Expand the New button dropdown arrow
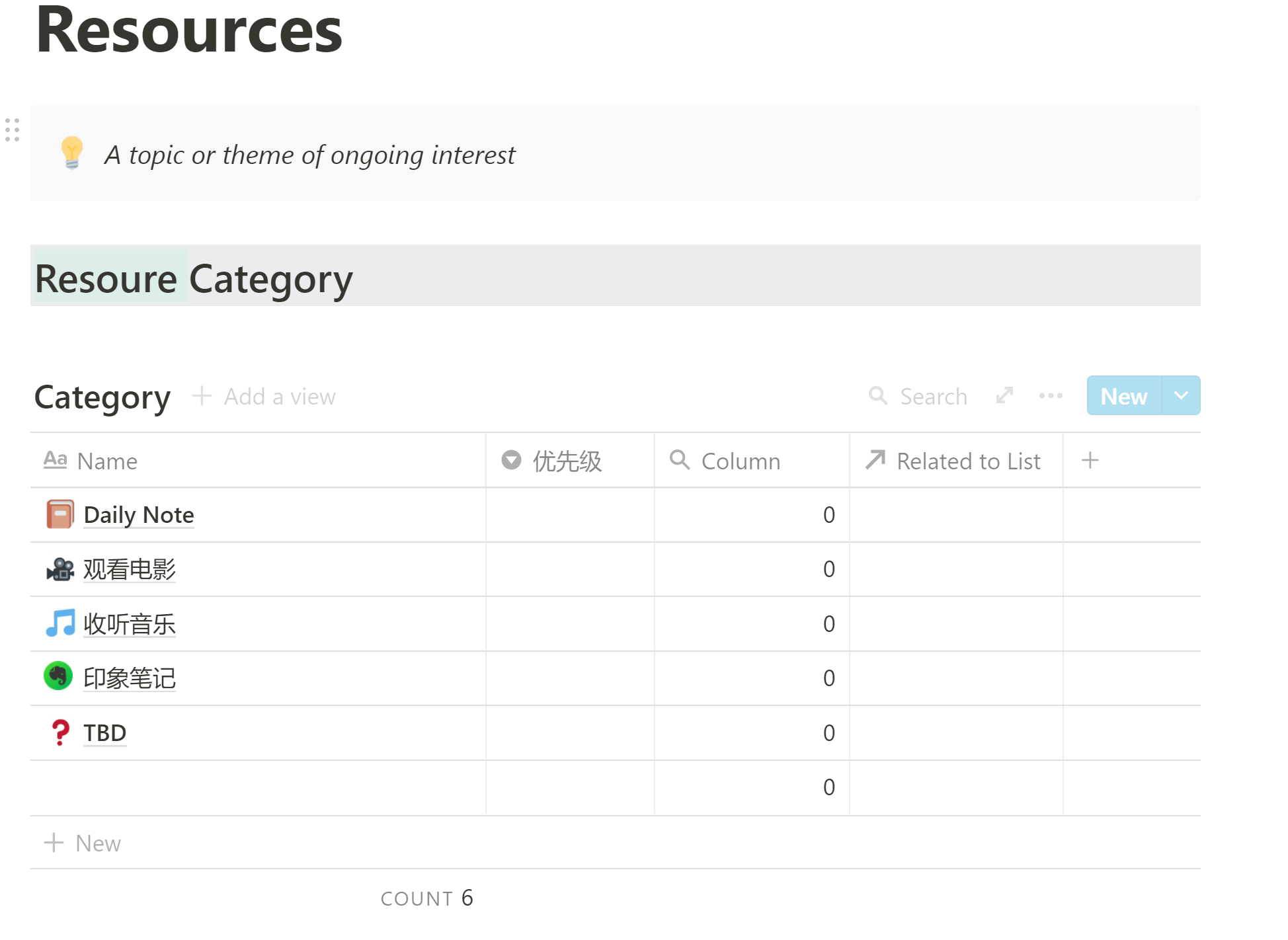 [1181, 395]
